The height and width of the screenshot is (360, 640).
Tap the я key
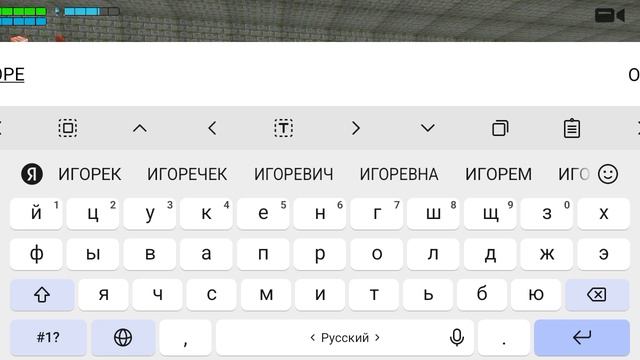(x=103, y=294)
